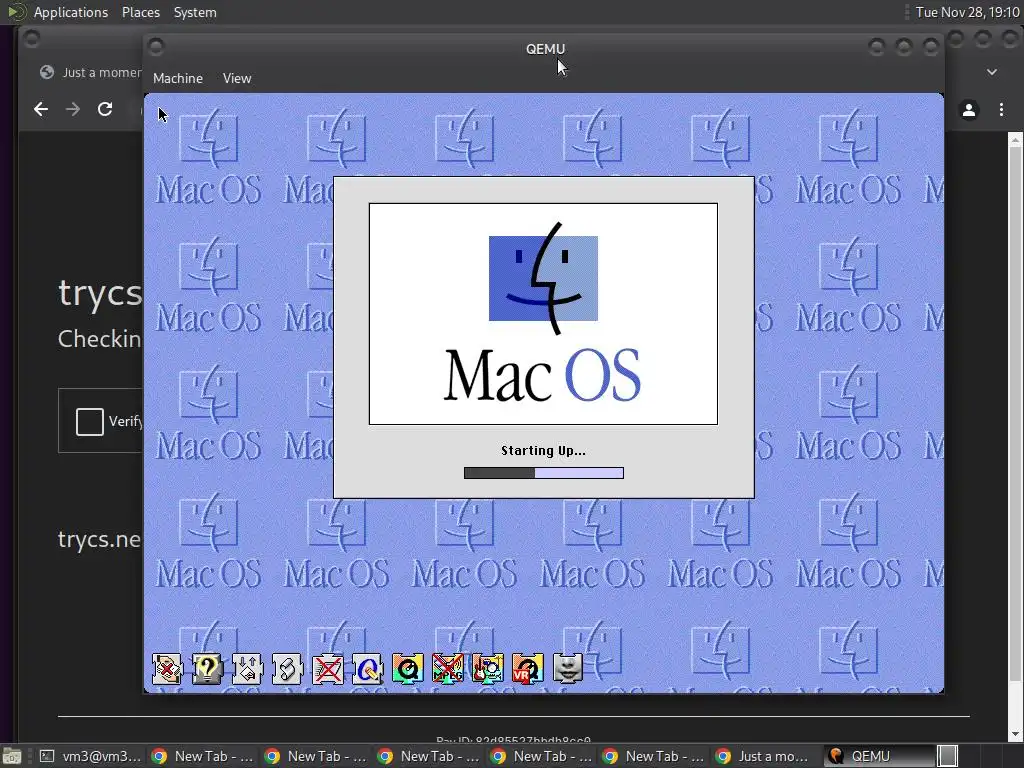Click the QuickTime VR extension icon
The height and width of the screenshot is (768, 1024).
[x=527, y=669]
